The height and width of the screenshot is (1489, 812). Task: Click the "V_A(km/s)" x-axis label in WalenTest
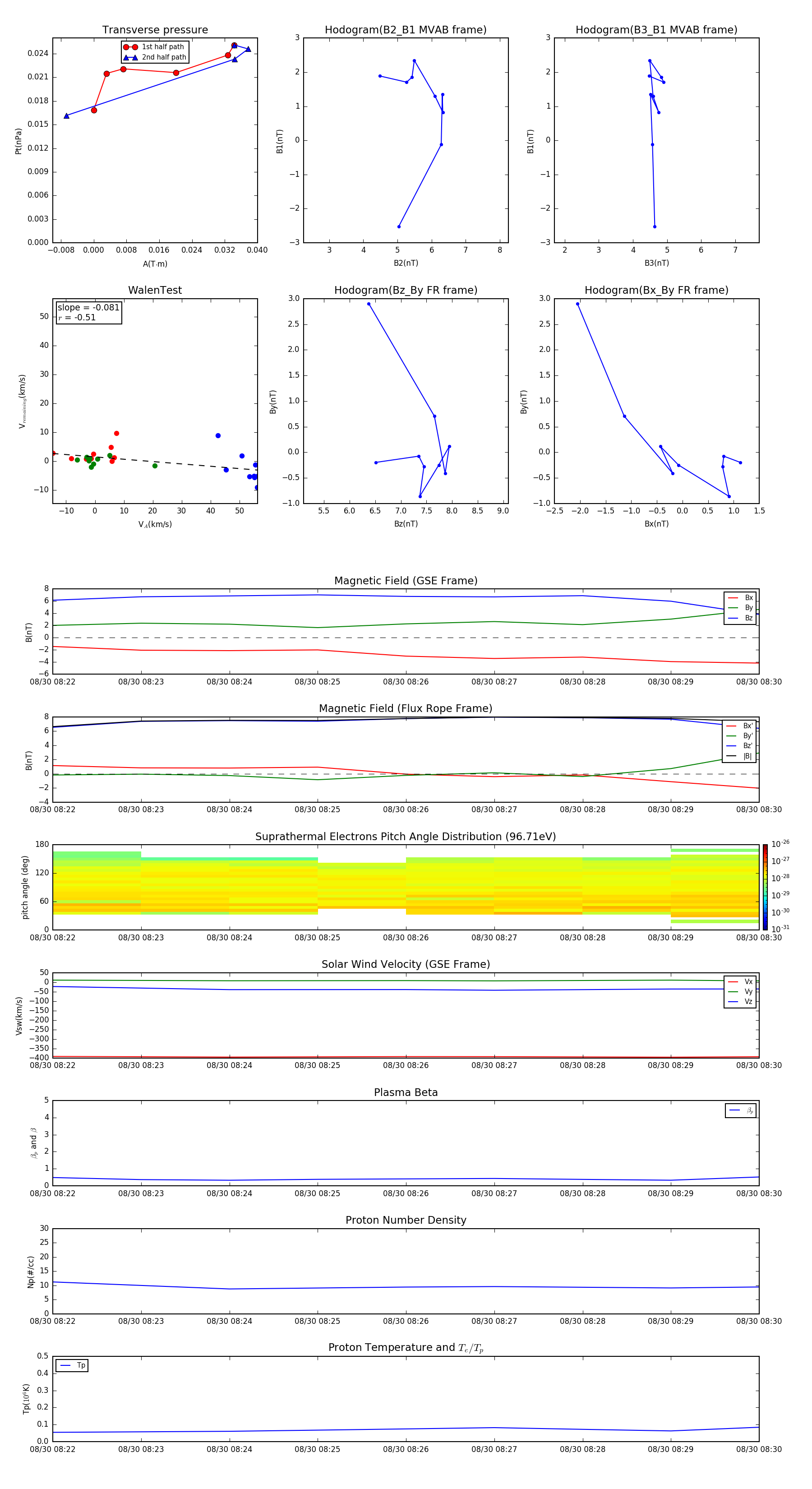[x=155, y=524]
